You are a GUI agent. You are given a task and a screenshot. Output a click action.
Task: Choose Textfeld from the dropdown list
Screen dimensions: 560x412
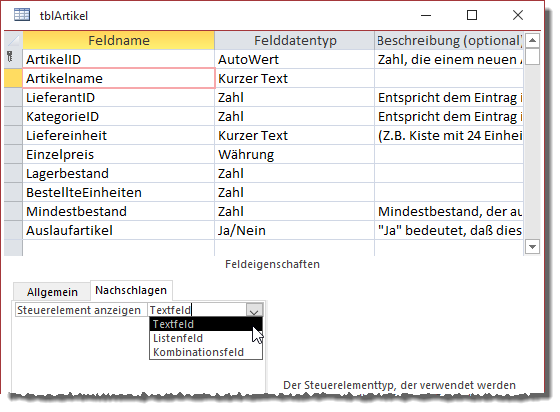click(x=206, y=324)
